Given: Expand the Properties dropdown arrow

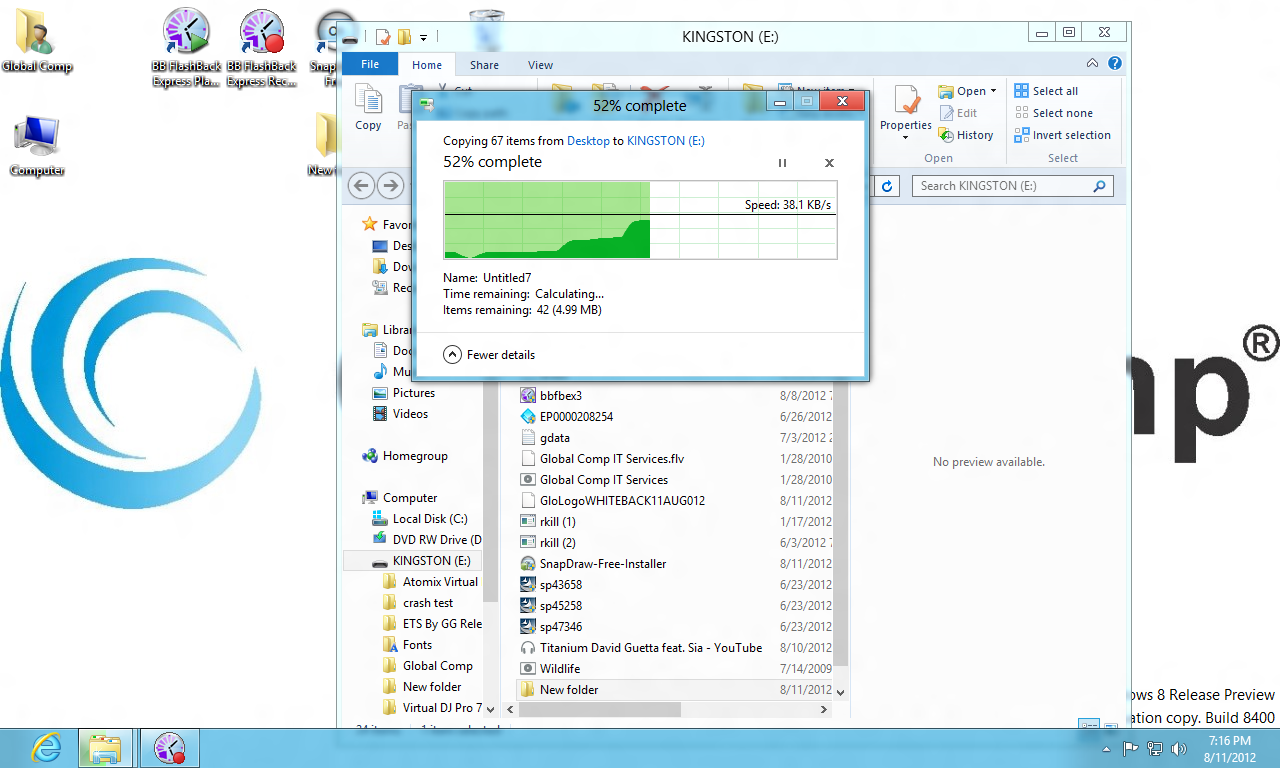Looking at the screenshot, I should [906, 138].
